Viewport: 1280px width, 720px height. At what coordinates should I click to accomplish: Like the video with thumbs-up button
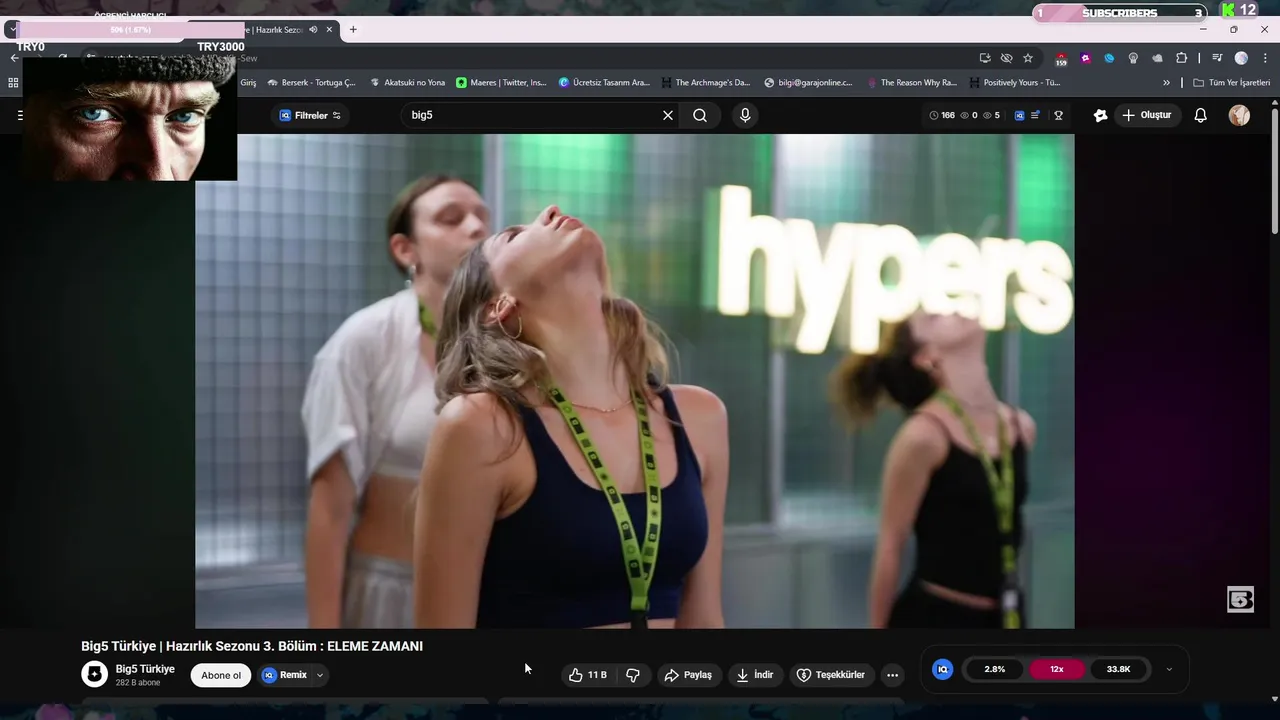click(x=588, y=675)
